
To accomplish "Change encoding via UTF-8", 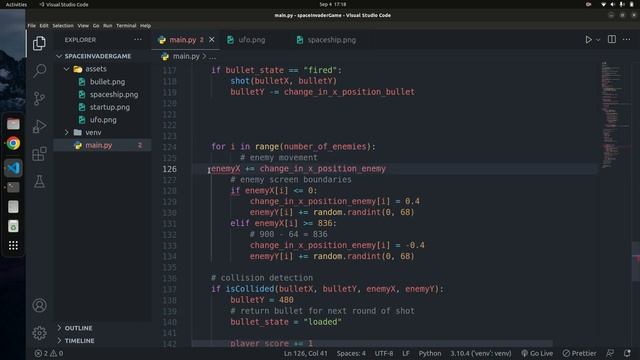I will 384,353.
